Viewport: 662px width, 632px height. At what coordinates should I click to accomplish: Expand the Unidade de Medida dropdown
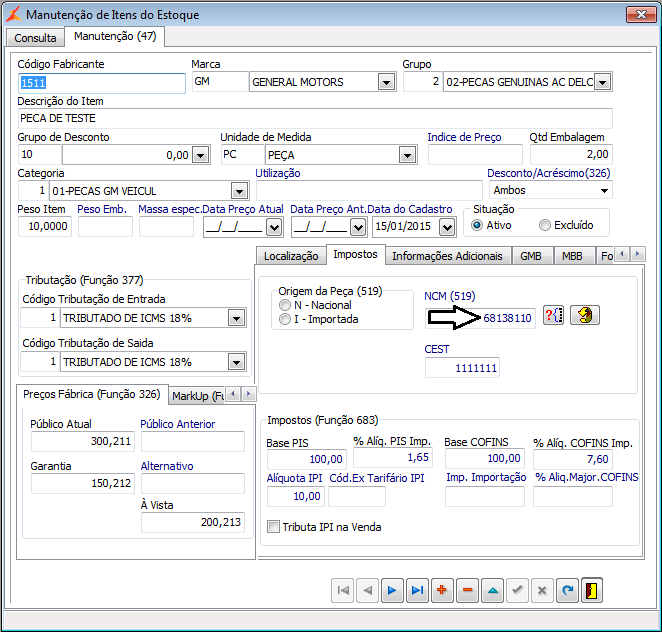point(407,155)
